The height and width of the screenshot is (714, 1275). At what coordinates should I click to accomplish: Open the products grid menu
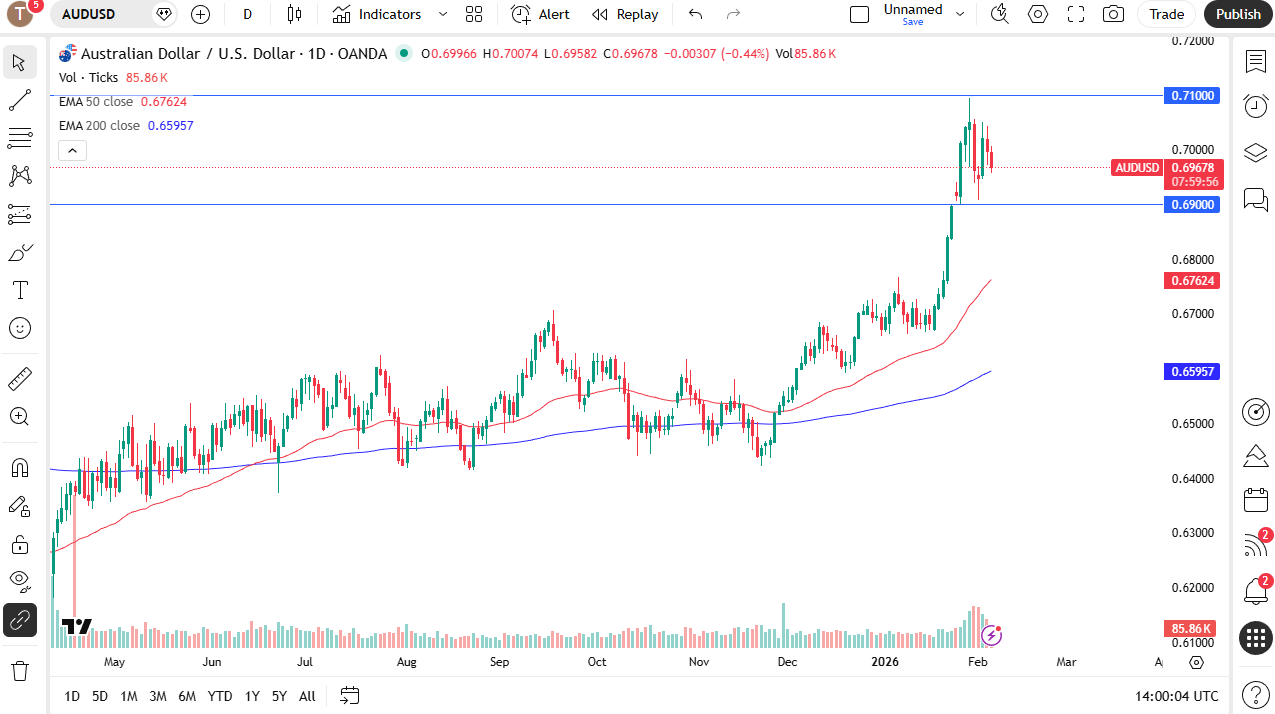(x=1256, y=637)
